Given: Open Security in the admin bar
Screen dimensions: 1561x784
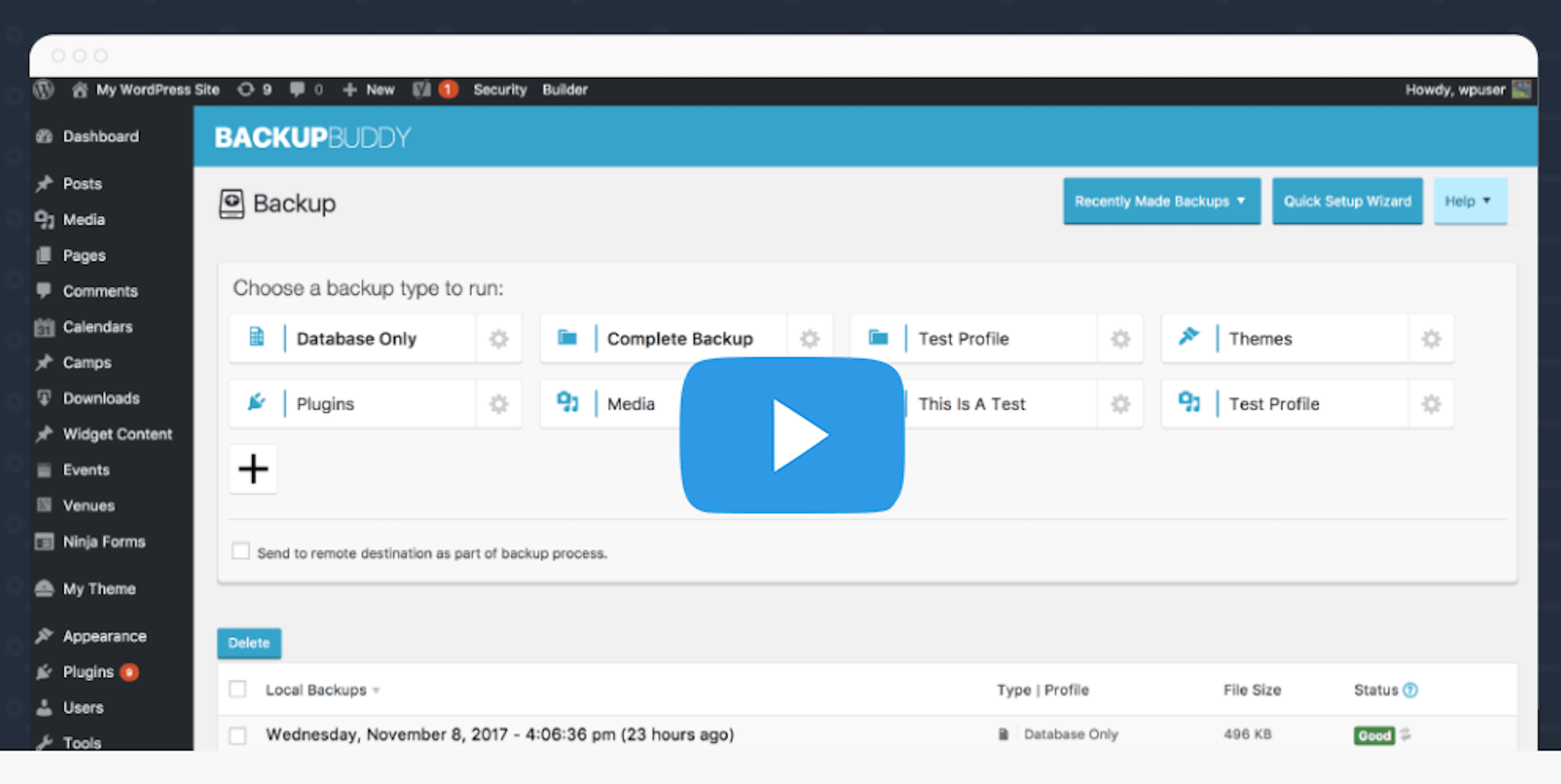Looking at the screenshot, I should point(500,90).
